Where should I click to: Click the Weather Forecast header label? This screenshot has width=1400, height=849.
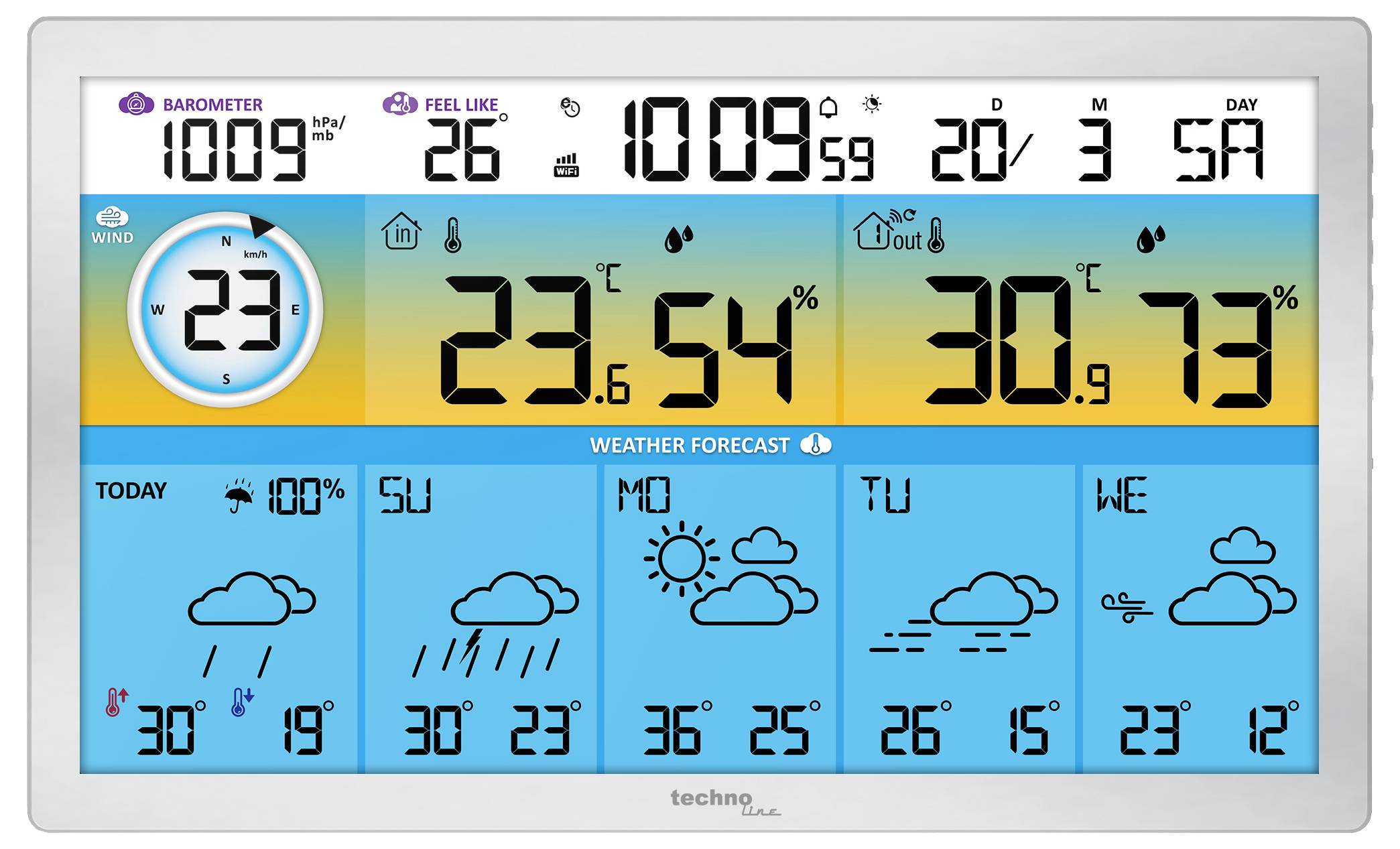pyautogui.click(x=690, y=446)
